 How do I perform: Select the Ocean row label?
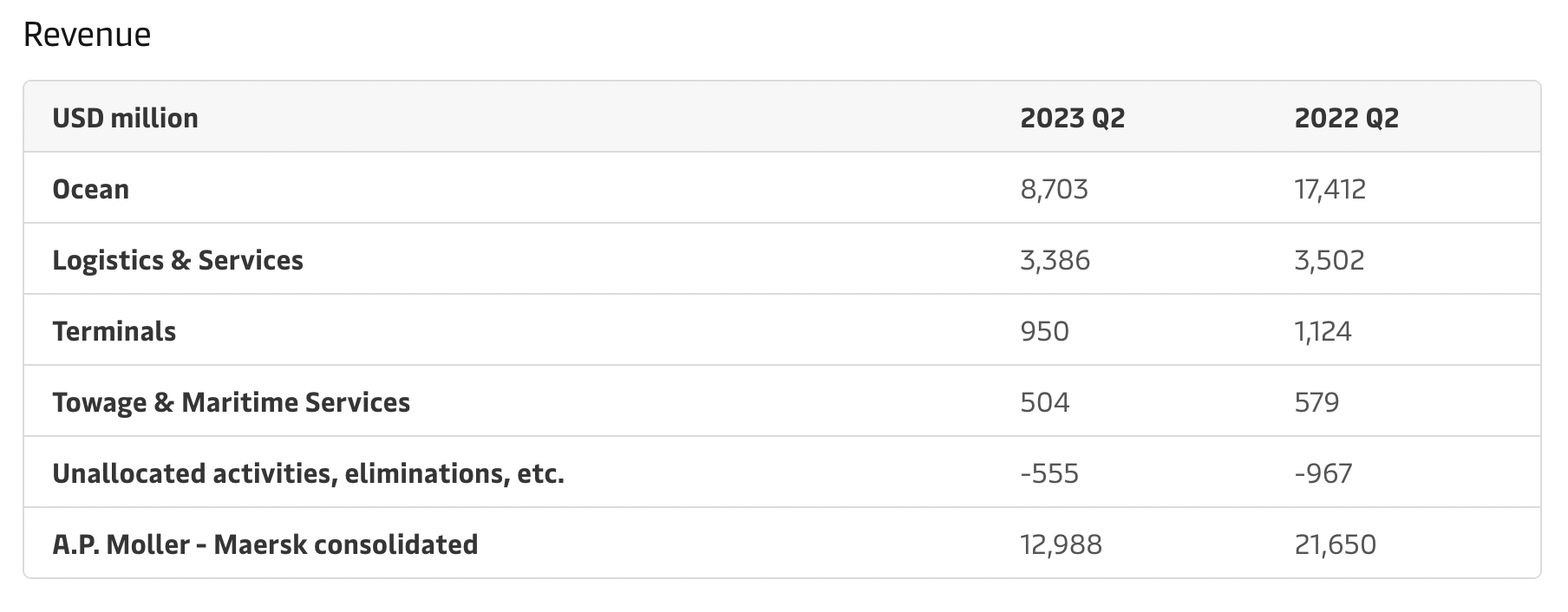coord(90,189)
